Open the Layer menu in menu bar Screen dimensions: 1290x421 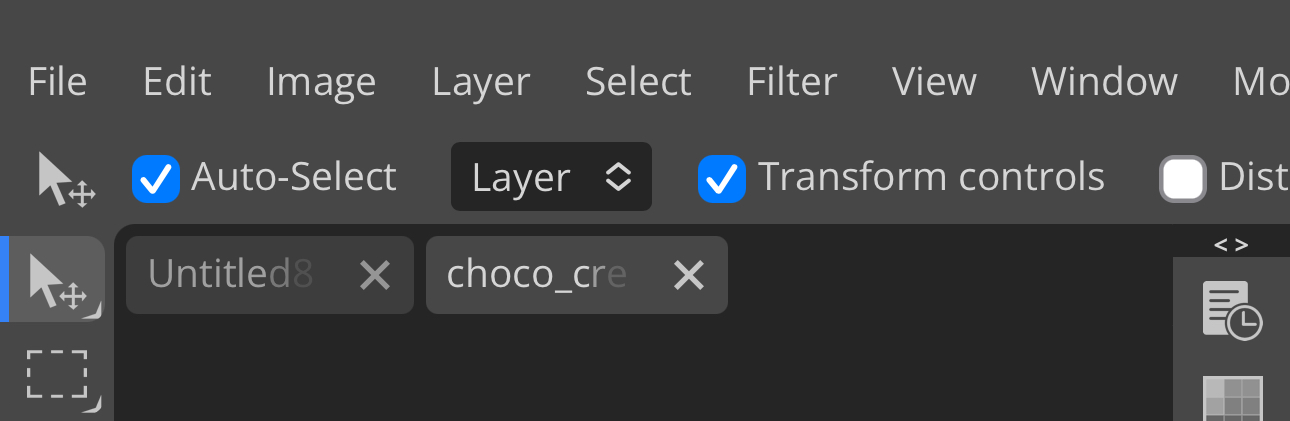pos(481,82)
